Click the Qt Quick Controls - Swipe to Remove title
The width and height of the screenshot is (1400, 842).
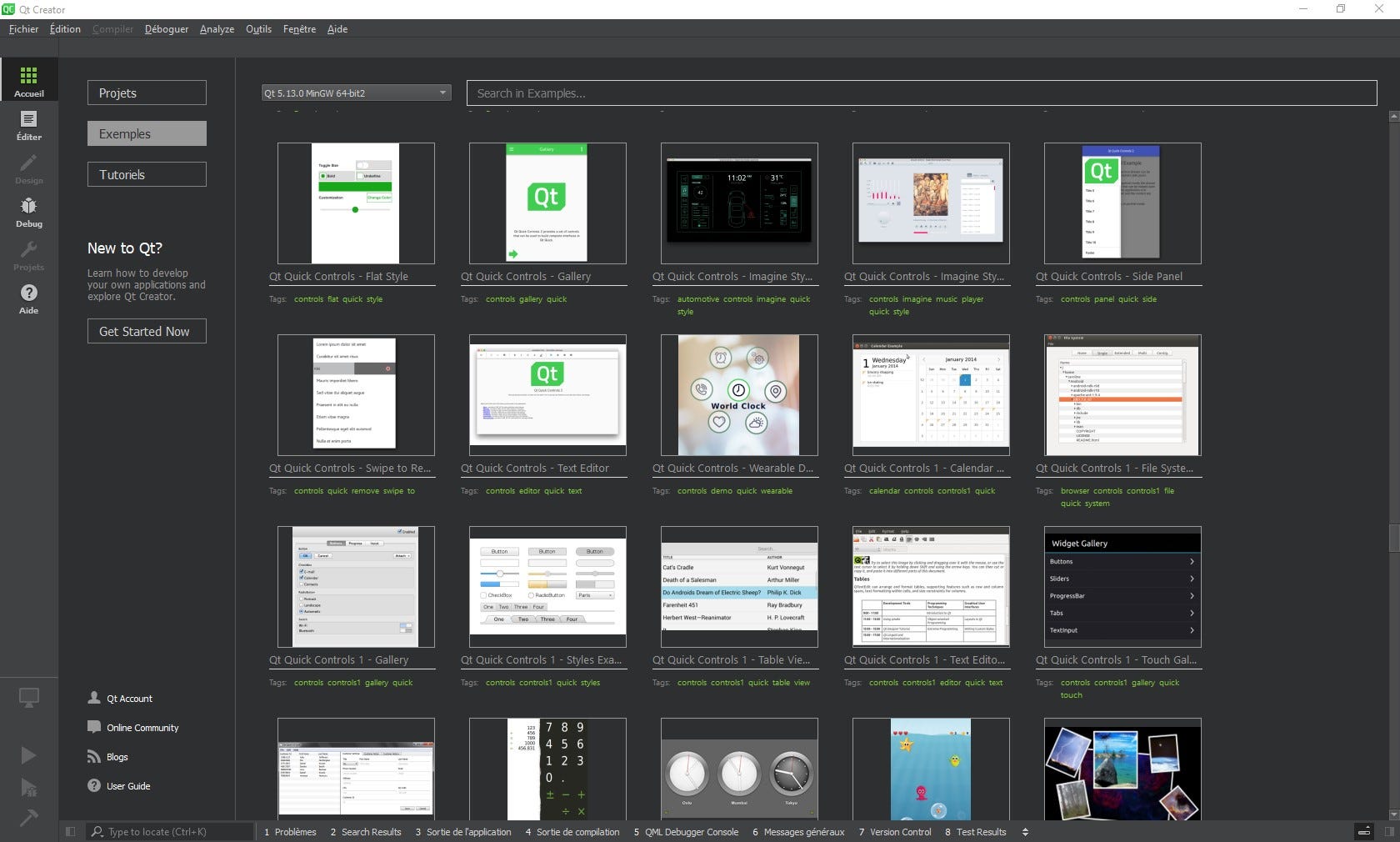point(350,469)
